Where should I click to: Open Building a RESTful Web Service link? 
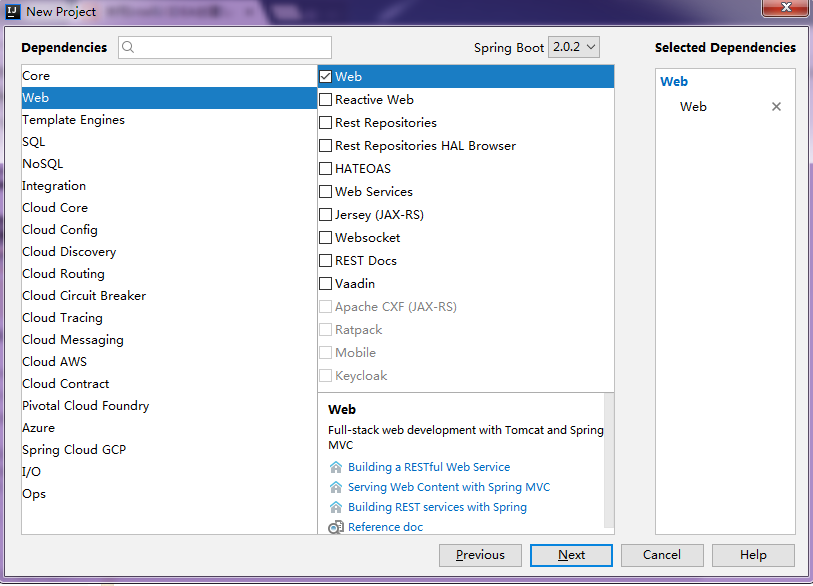pyautogui.click(x=429, y=467)
